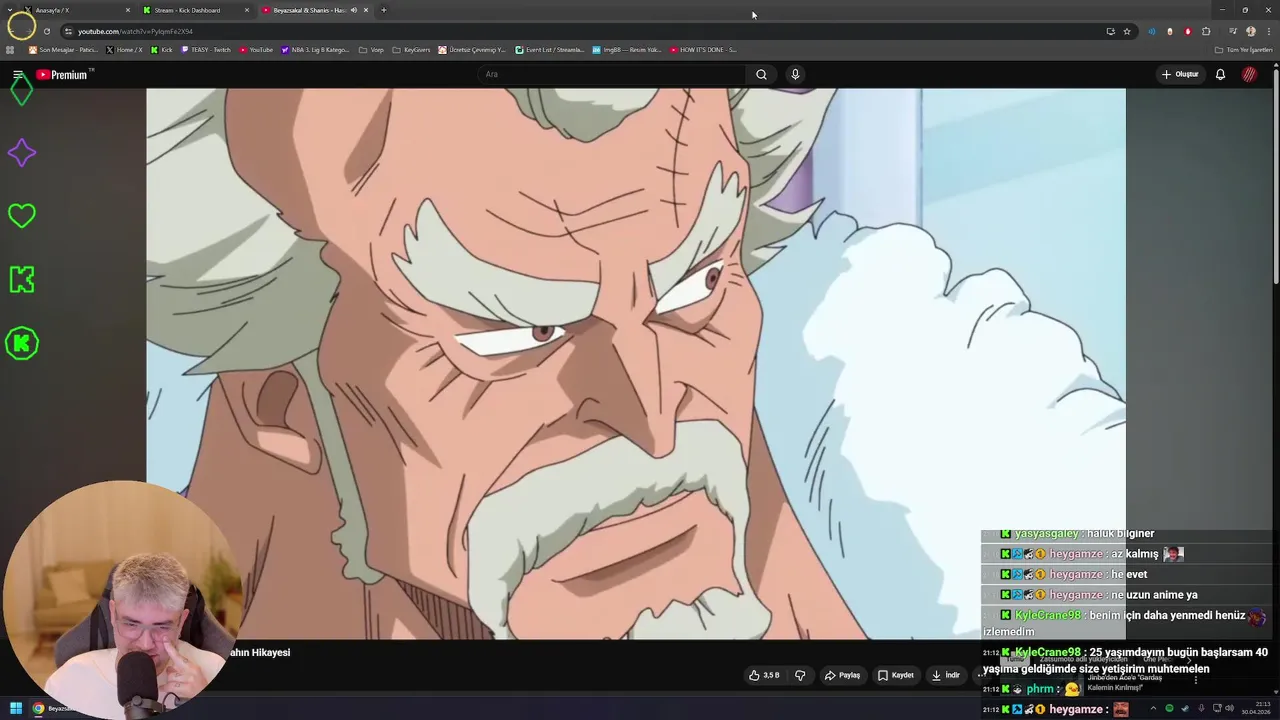Open the Event List / Streamlabs bookmark
The width and height of the screenshot is (1280, 720).
coord(549,49)
